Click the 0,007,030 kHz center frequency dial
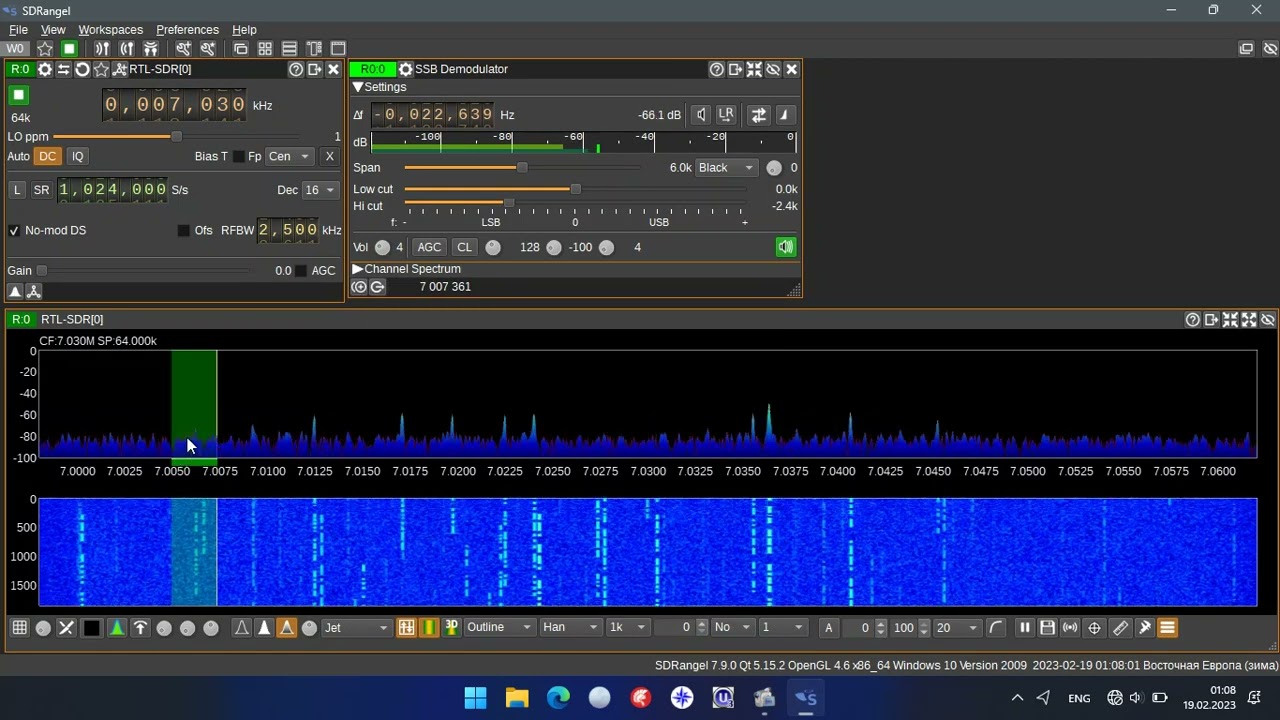The height and width of the screenshot is (720, 1280). click(175, 105)
